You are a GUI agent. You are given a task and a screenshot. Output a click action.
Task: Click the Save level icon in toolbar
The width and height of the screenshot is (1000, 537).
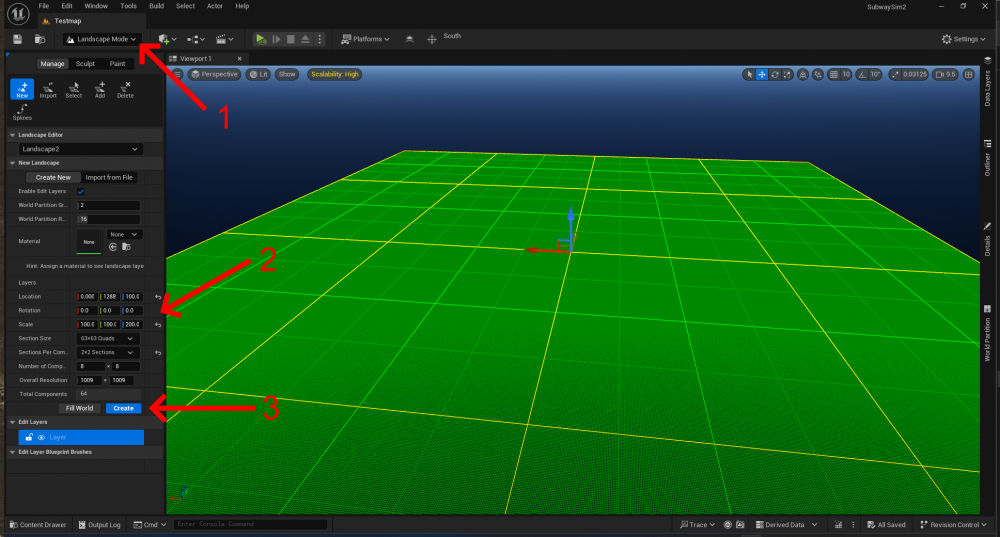click(x=17, y=39)
